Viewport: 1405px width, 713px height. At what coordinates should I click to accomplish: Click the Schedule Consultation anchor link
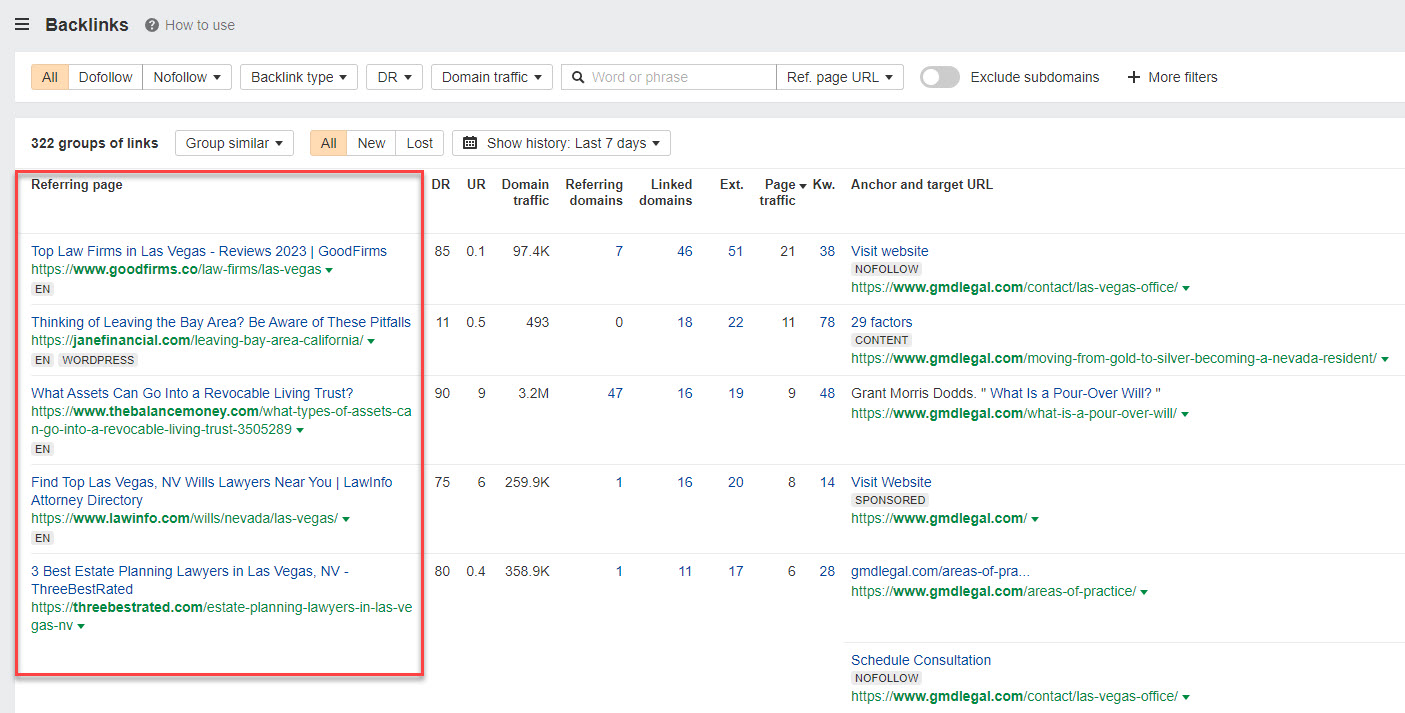[921, 660]
